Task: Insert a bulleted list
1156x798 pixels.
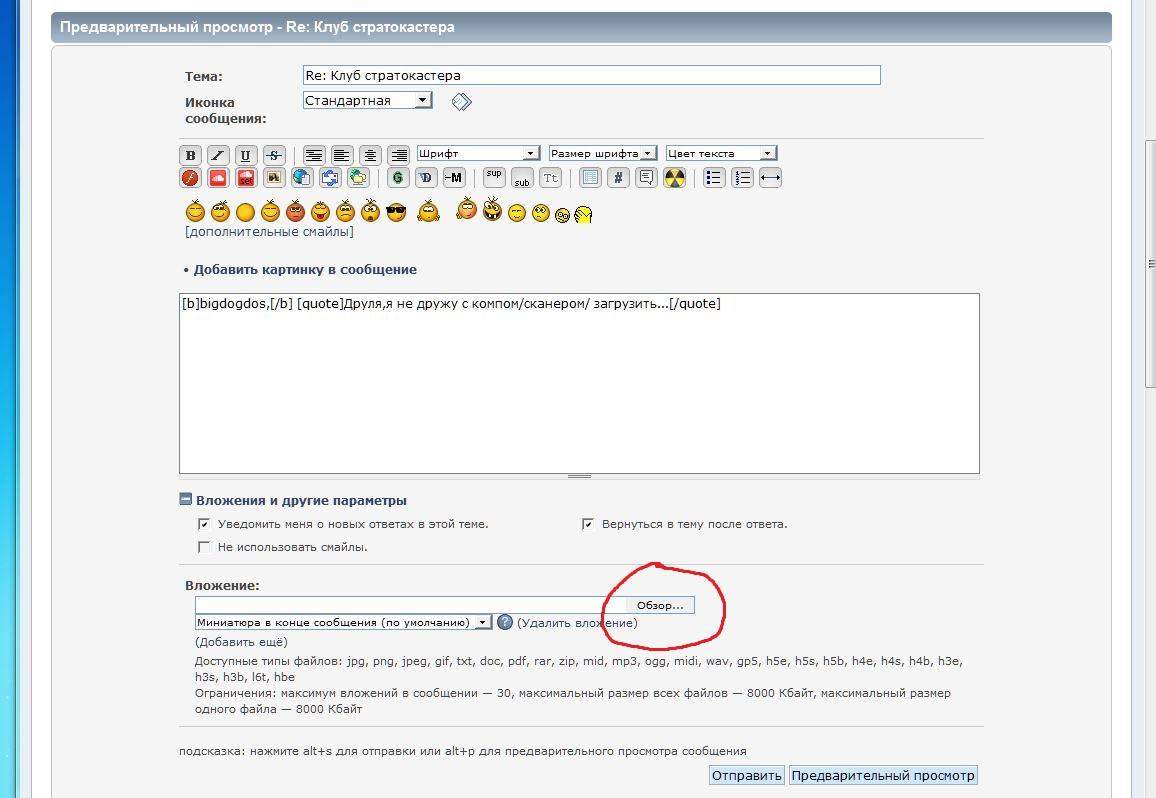Action: click(714, 178)
